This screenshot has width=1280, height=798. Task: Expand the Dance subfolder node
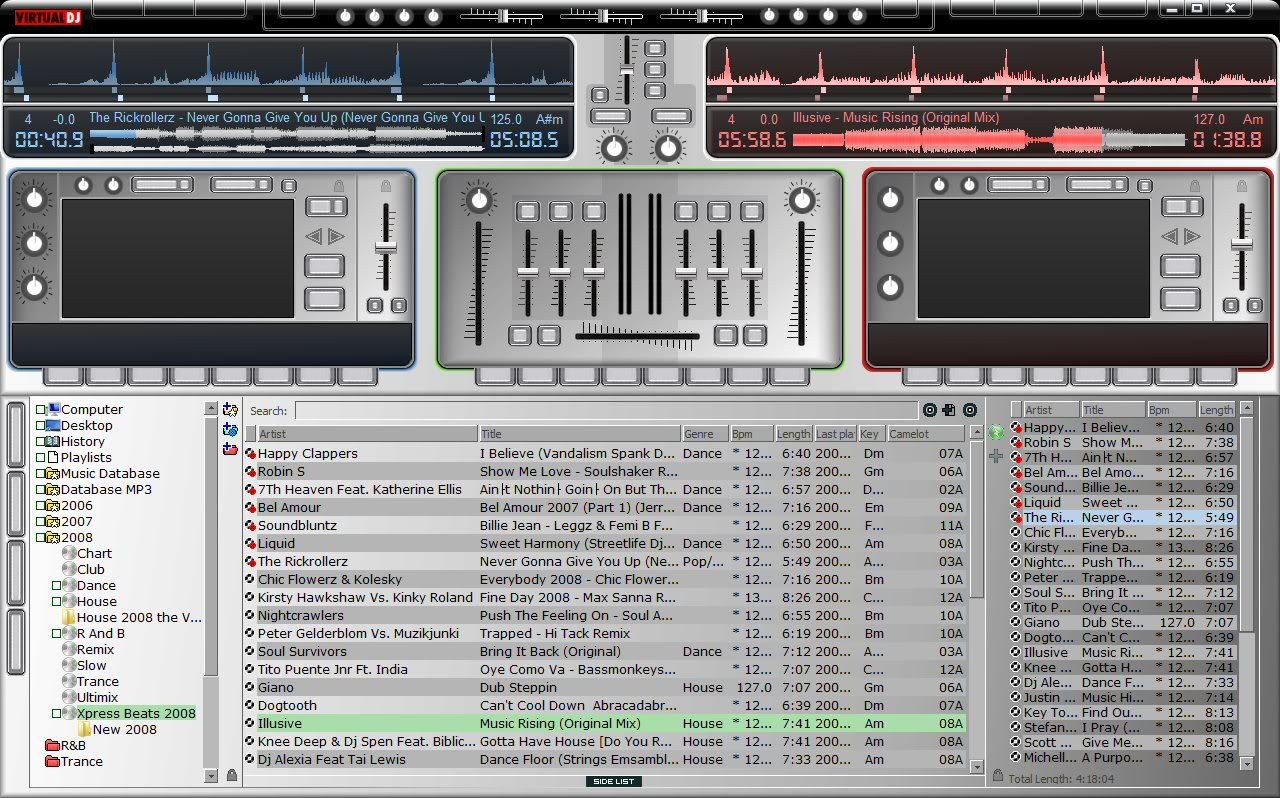[x=57, y=585]
